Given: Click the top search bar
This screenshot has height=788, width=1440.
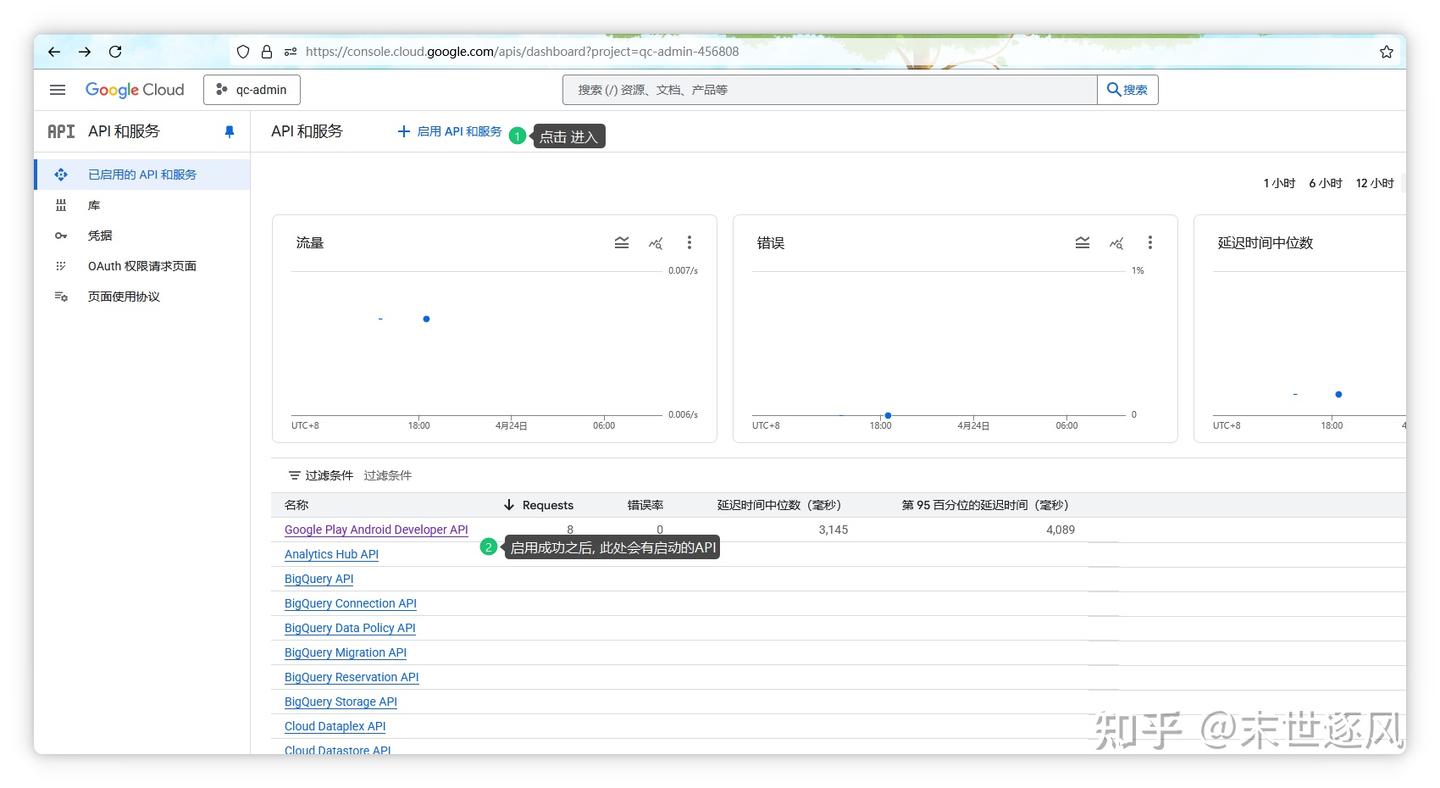Looking at the screenshot, I should click(828, 89).
